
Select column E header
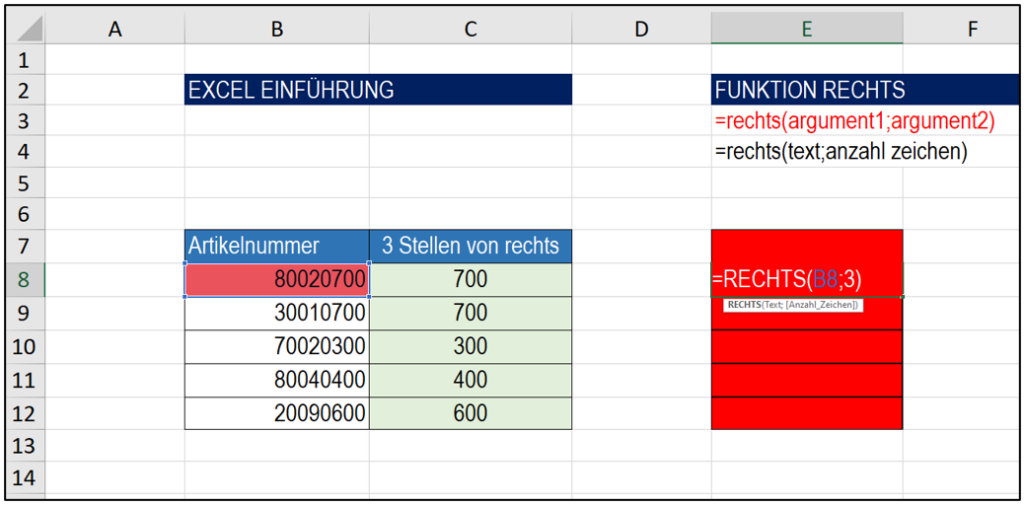pyautogui.click(x=807, y=29)
